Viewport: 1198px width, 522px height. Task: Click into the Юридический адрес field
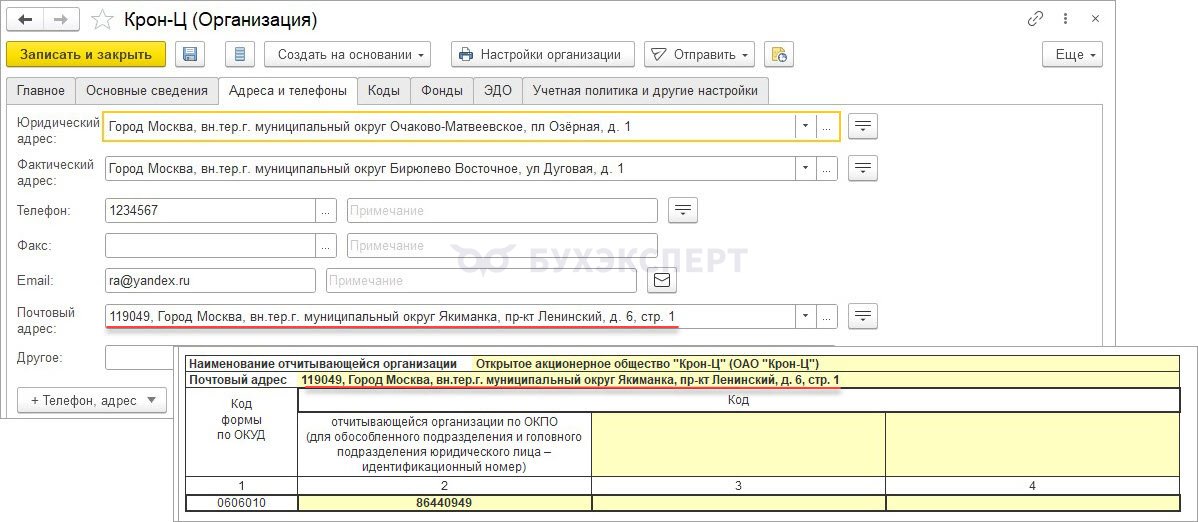tap(449, 127)
